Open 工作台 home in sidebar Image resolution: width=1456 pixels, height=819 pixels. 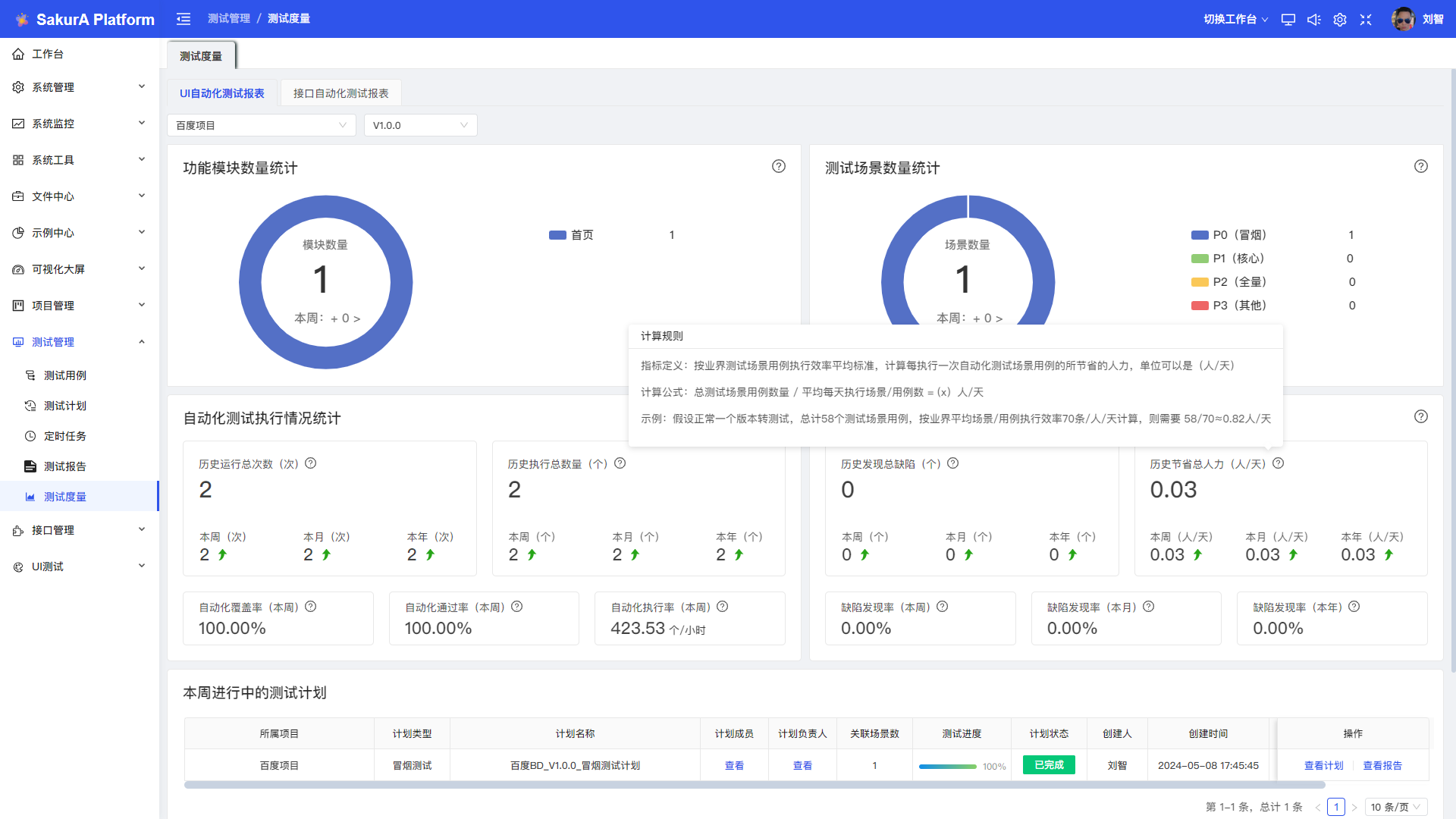[80, 54]
